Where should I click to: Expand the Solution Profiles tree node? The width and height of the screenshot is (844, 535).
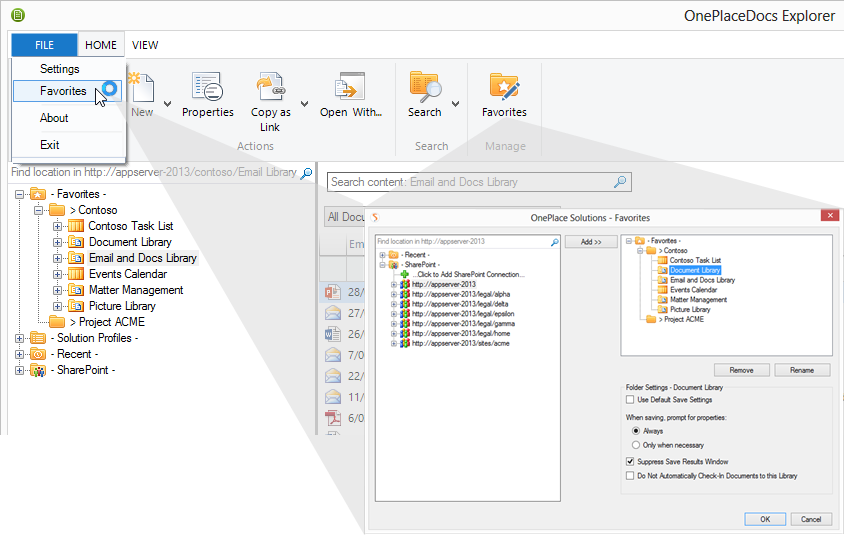point(21,338)
